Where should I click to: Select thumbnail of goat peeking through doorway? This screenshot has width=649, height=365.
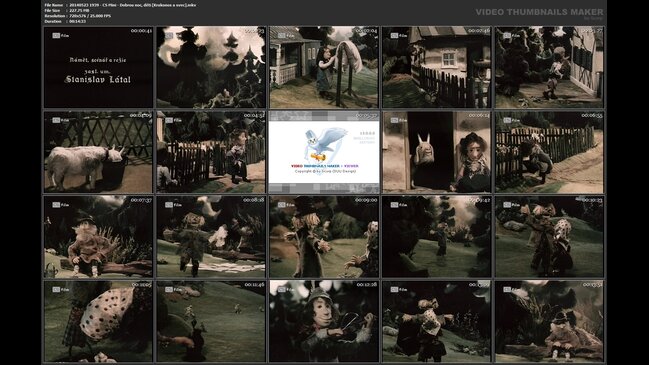click(437, 152)
